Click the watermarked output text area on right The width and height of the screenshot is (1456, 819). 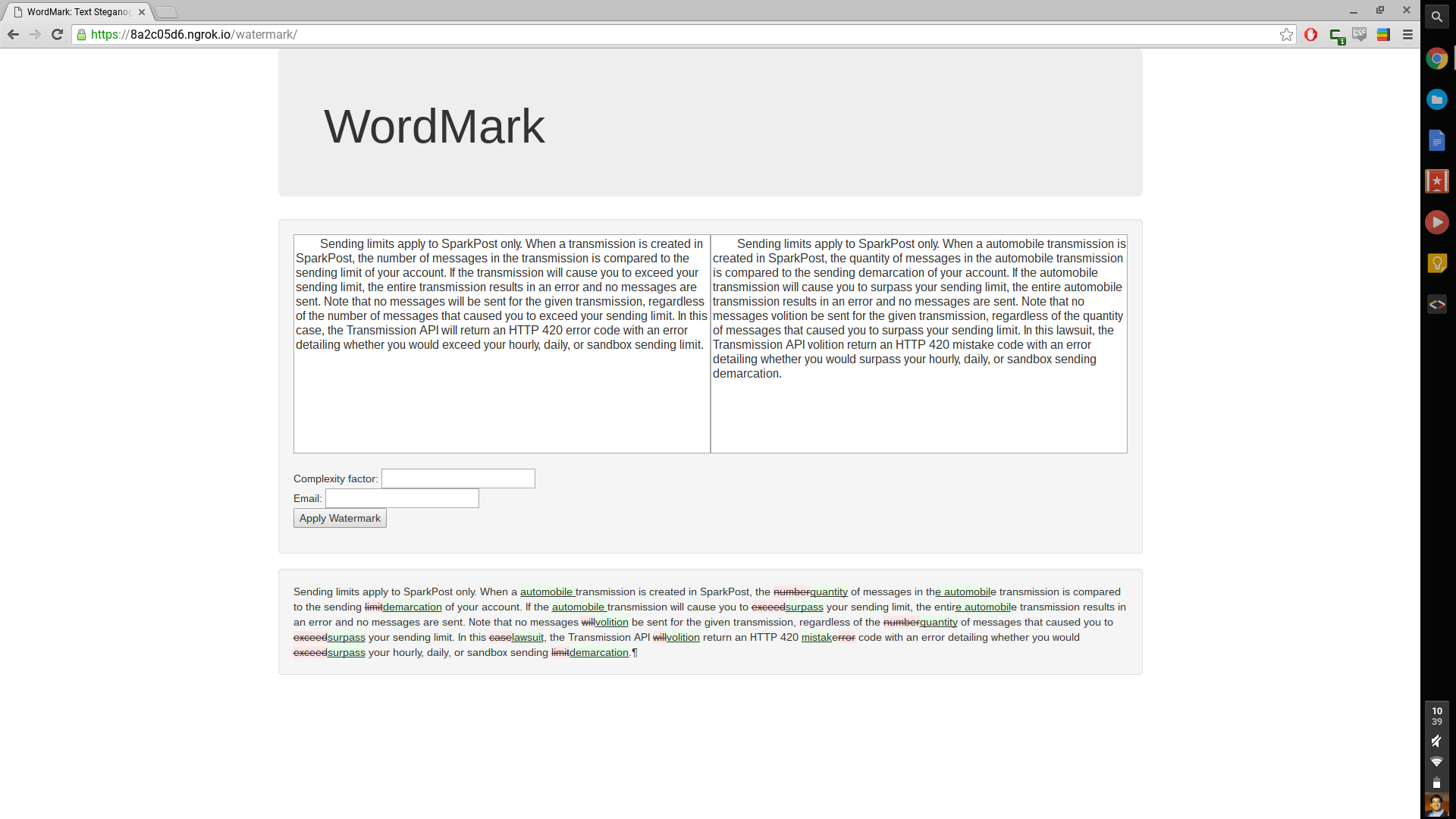(918, 344)
